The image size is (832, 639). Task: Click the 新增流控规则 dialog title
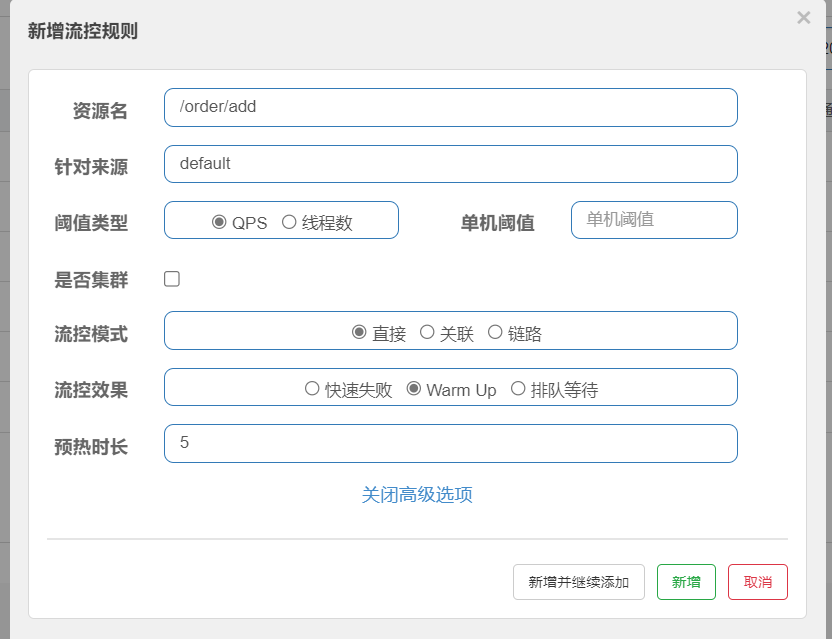tap(83, 31)
